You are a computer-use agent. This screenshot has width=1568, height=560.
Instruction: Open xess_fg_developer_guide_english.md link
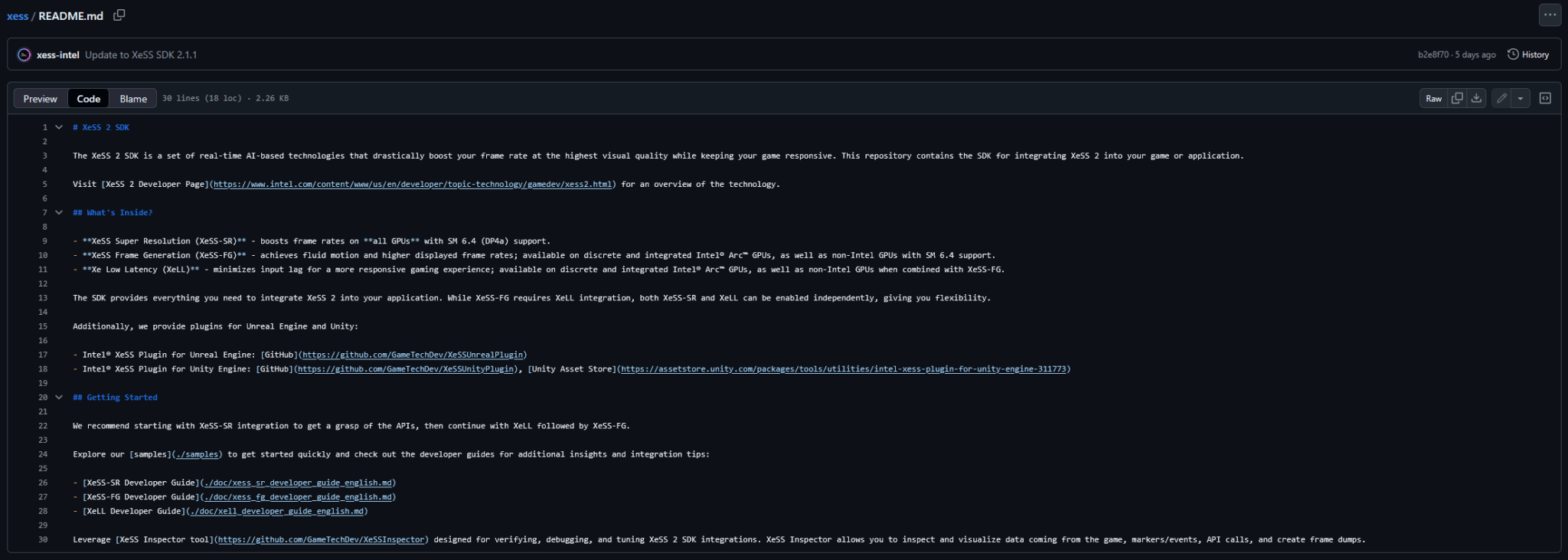coord(298,496)
